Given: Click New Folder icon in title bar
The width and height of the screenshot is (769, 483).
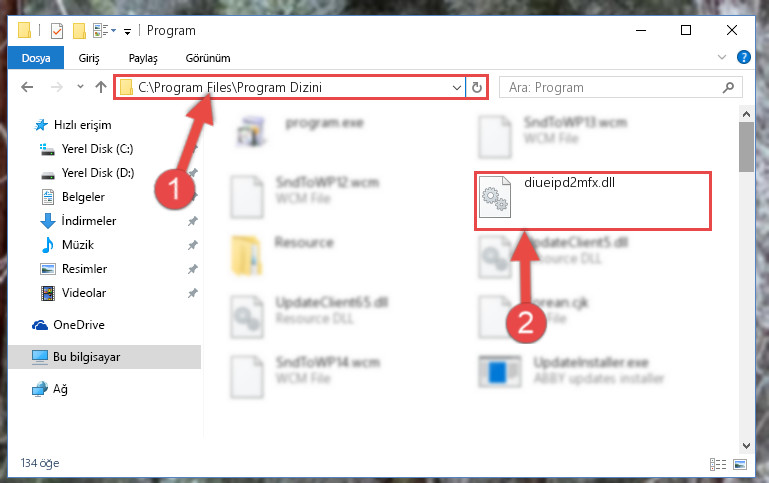Looking at the screenshot, I should (79, 31).
